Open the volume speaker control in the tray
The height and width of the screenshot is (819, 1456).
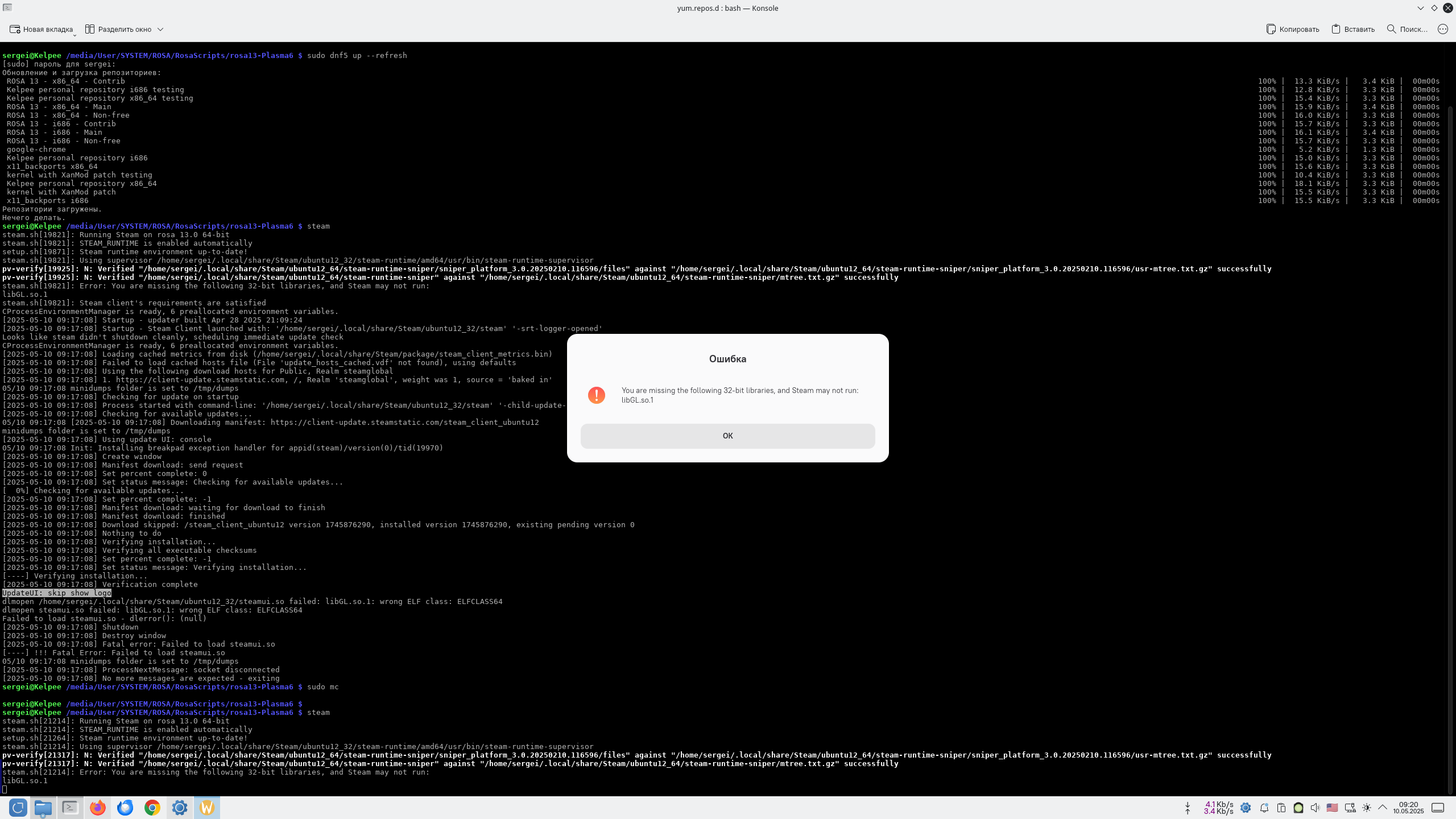1315,808
